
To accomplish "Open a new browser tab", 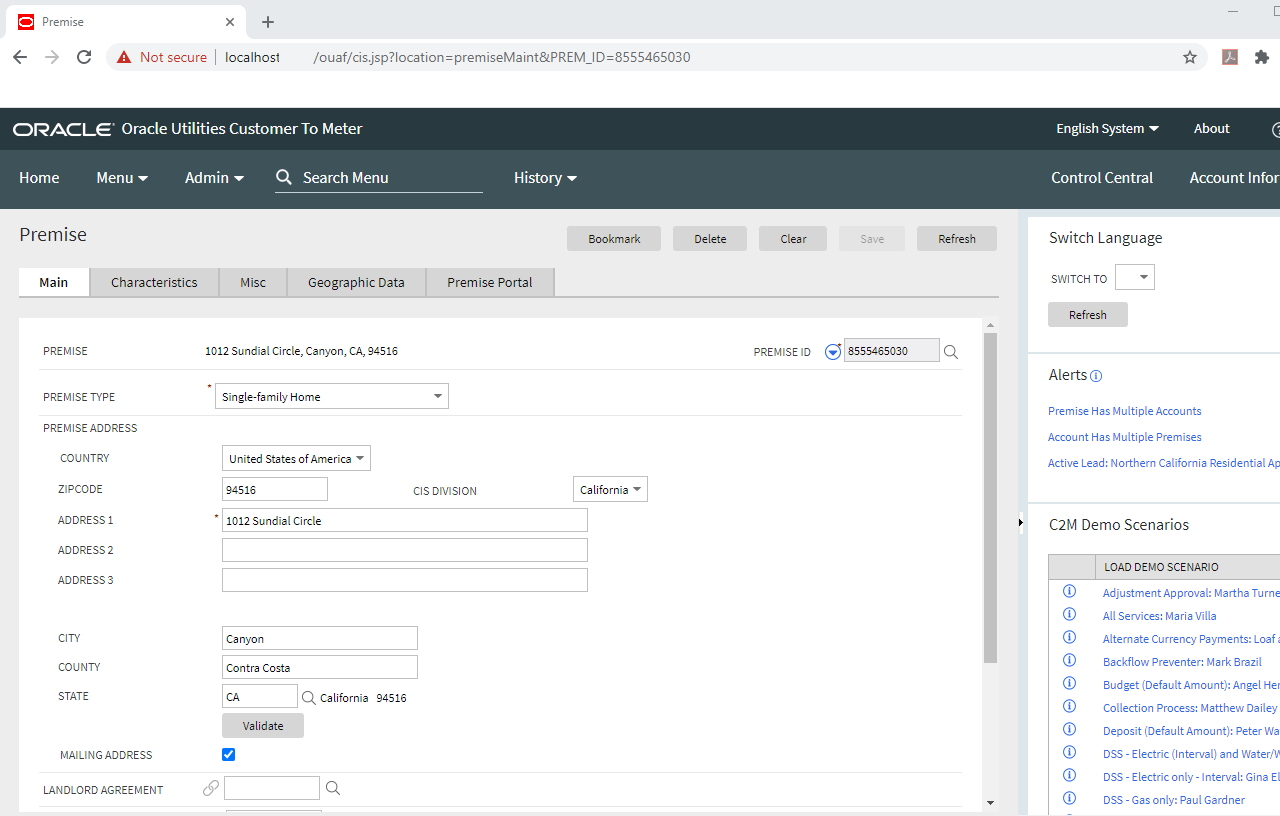I will click(268, 22).
